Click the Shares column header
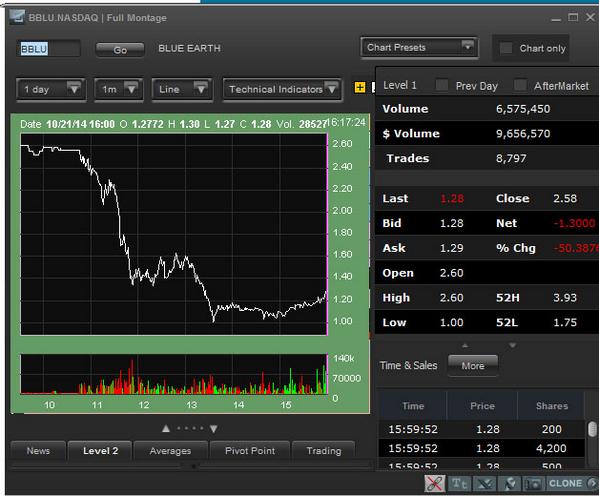 pos(552,406)
